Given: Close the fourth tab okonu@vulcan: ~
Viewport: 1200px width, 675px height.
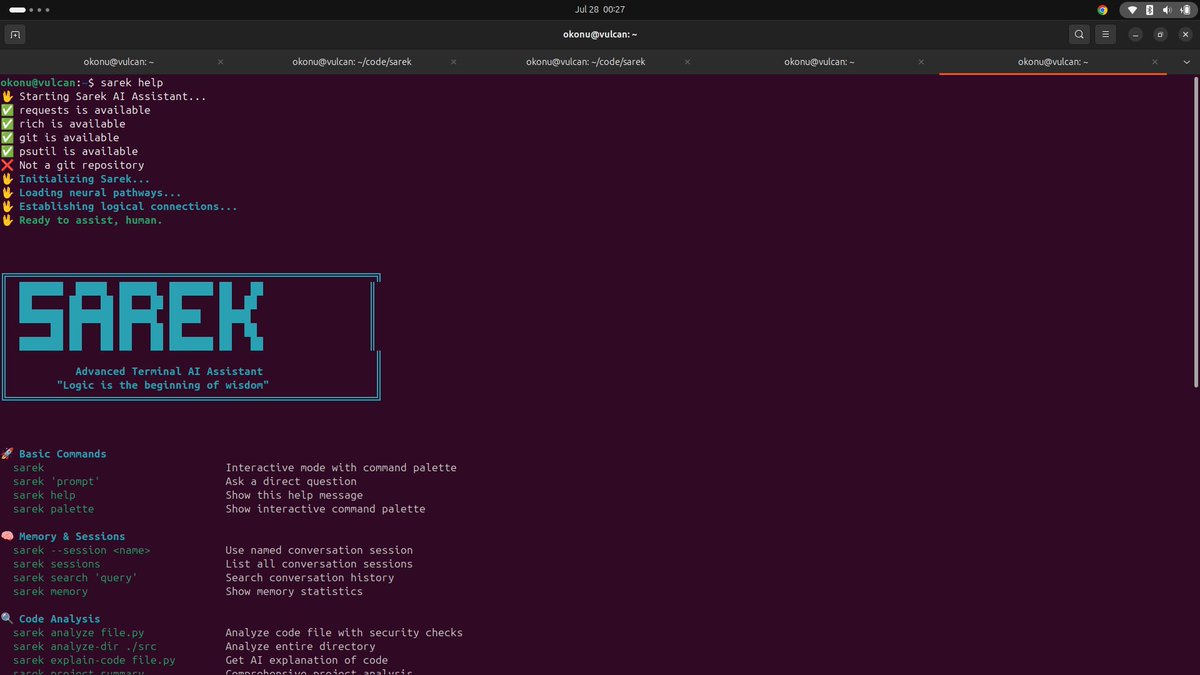Looking at the screenshot, I should [922, 62].
